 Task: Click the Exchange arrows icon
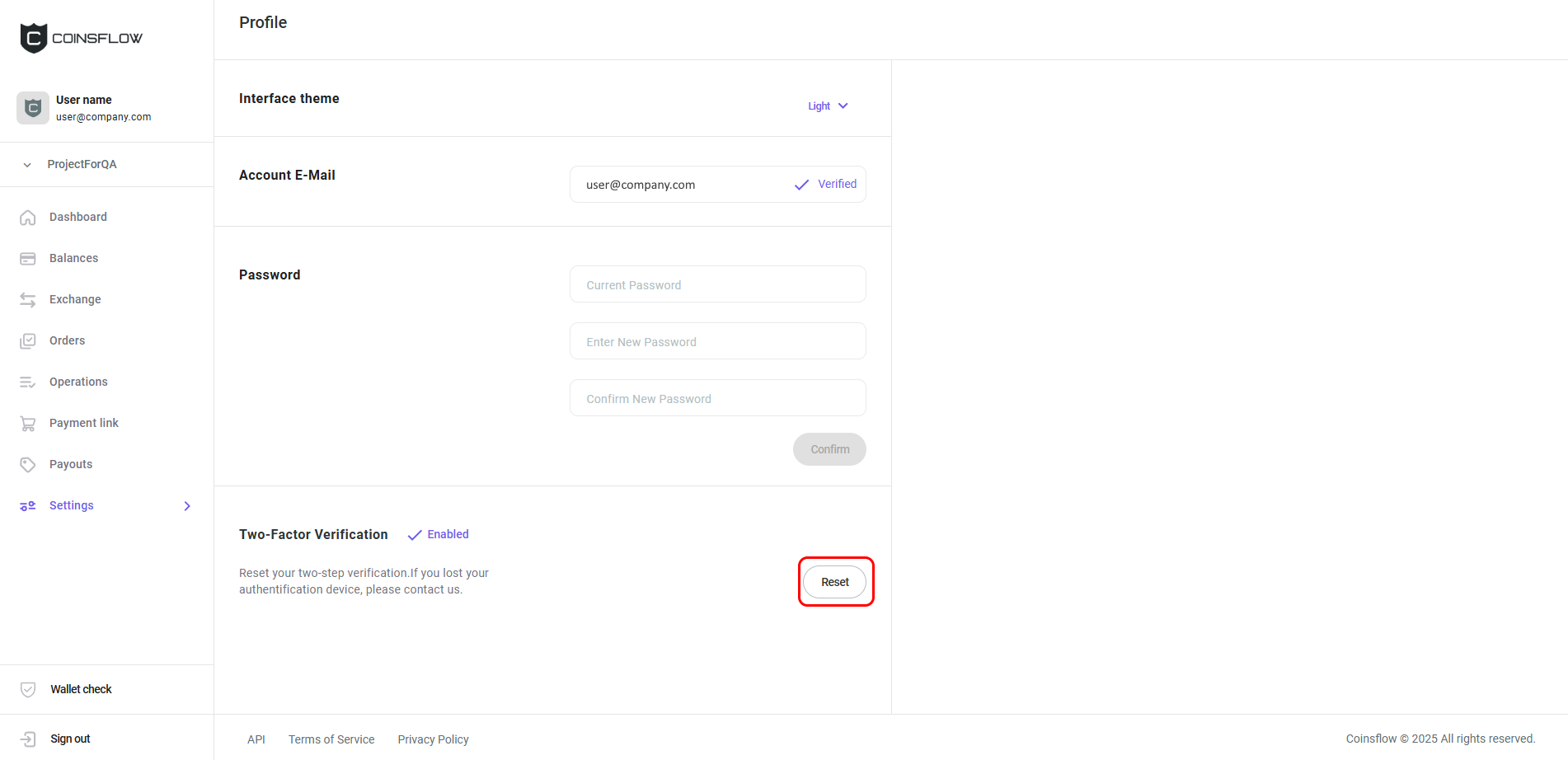tap(28, 299)
